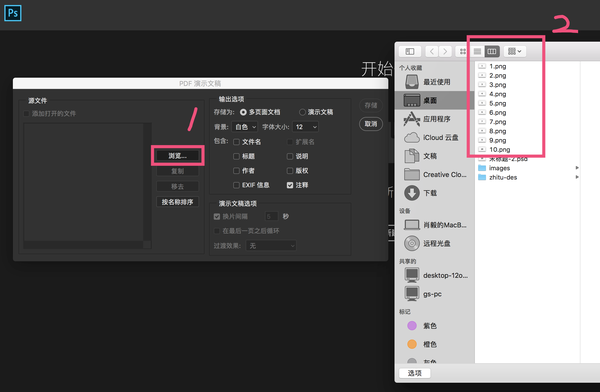This screenshot has width=600, height=392.
Task: Check the 说明 checkbox
Action: pyautogui.click(x=290, y=156)
